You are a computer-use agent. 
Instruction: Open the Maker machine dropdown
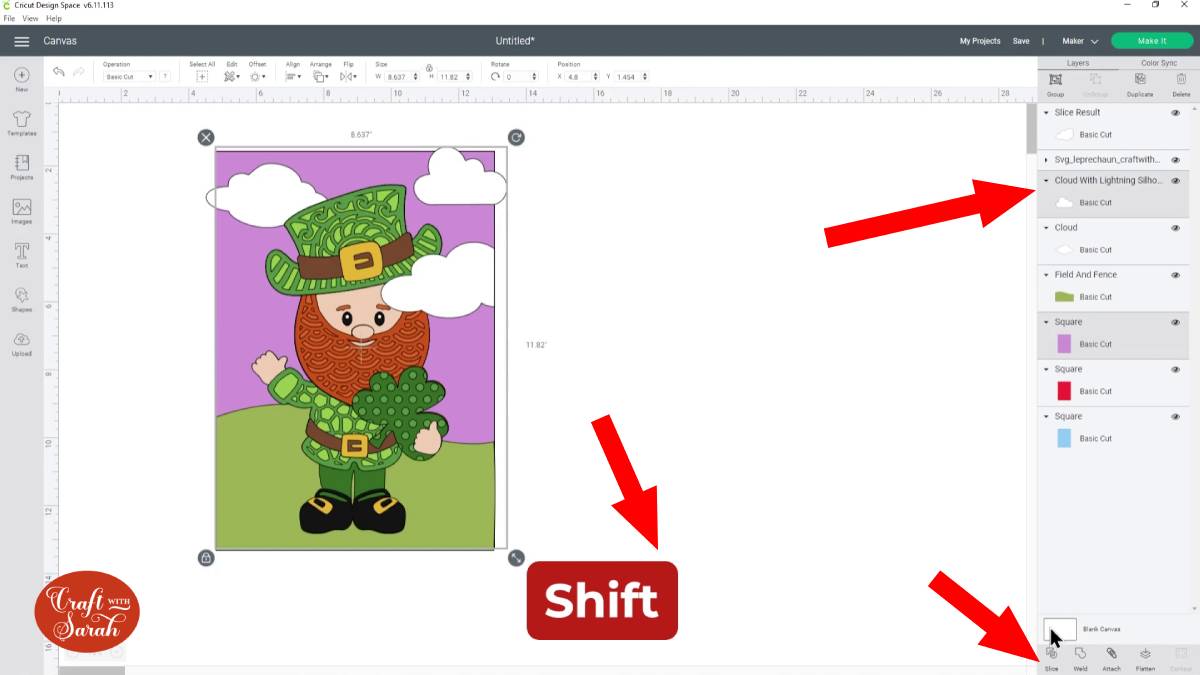[1080, 41]
